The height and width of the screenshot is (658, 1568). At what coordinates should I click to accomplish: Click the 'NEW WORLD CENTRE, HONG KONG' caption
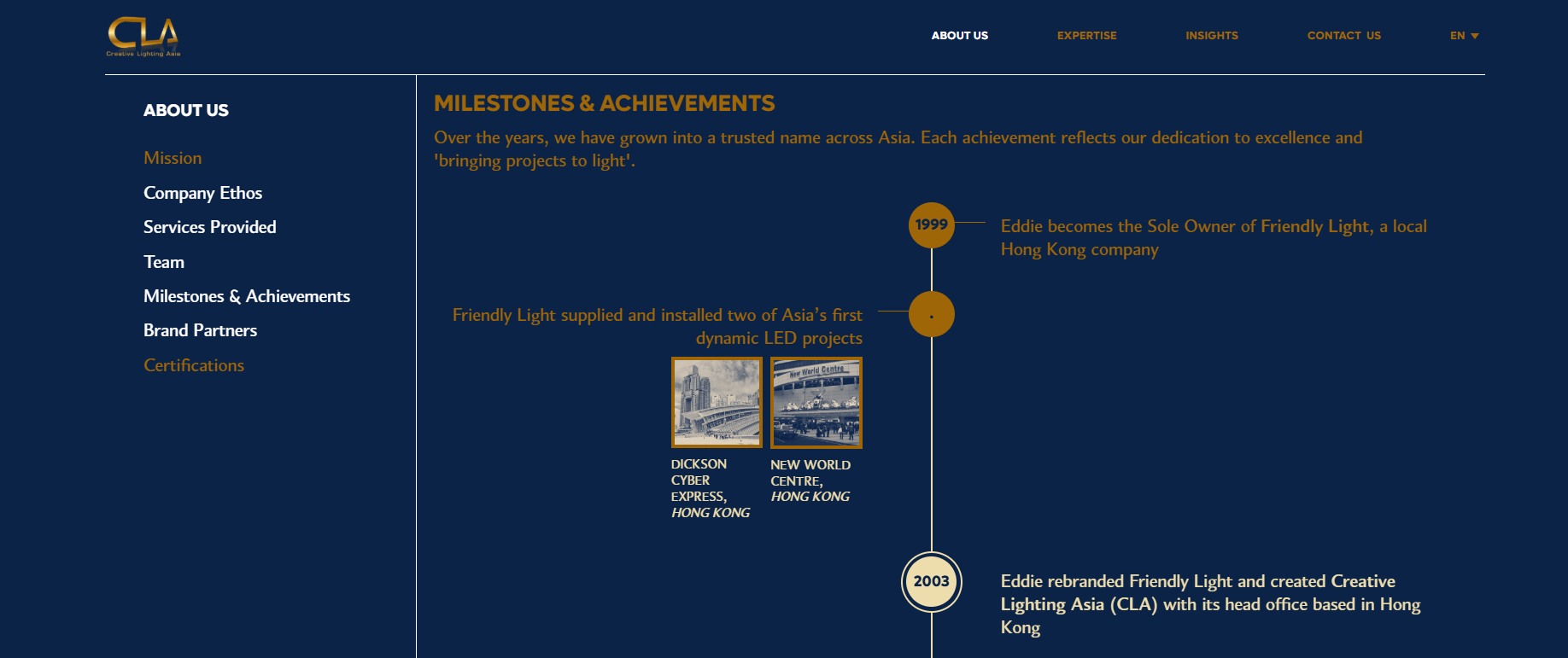click(x=810, y=480)
